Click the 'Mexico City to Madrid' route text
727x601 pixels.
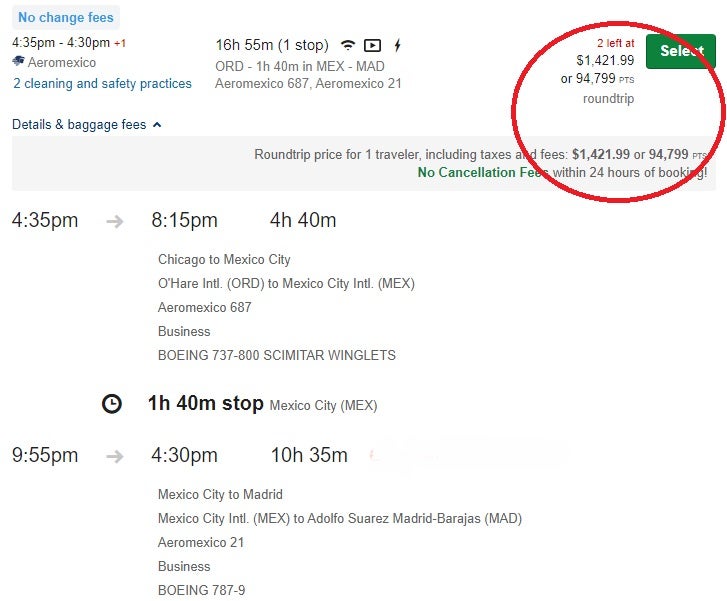(x=220, y=494)
